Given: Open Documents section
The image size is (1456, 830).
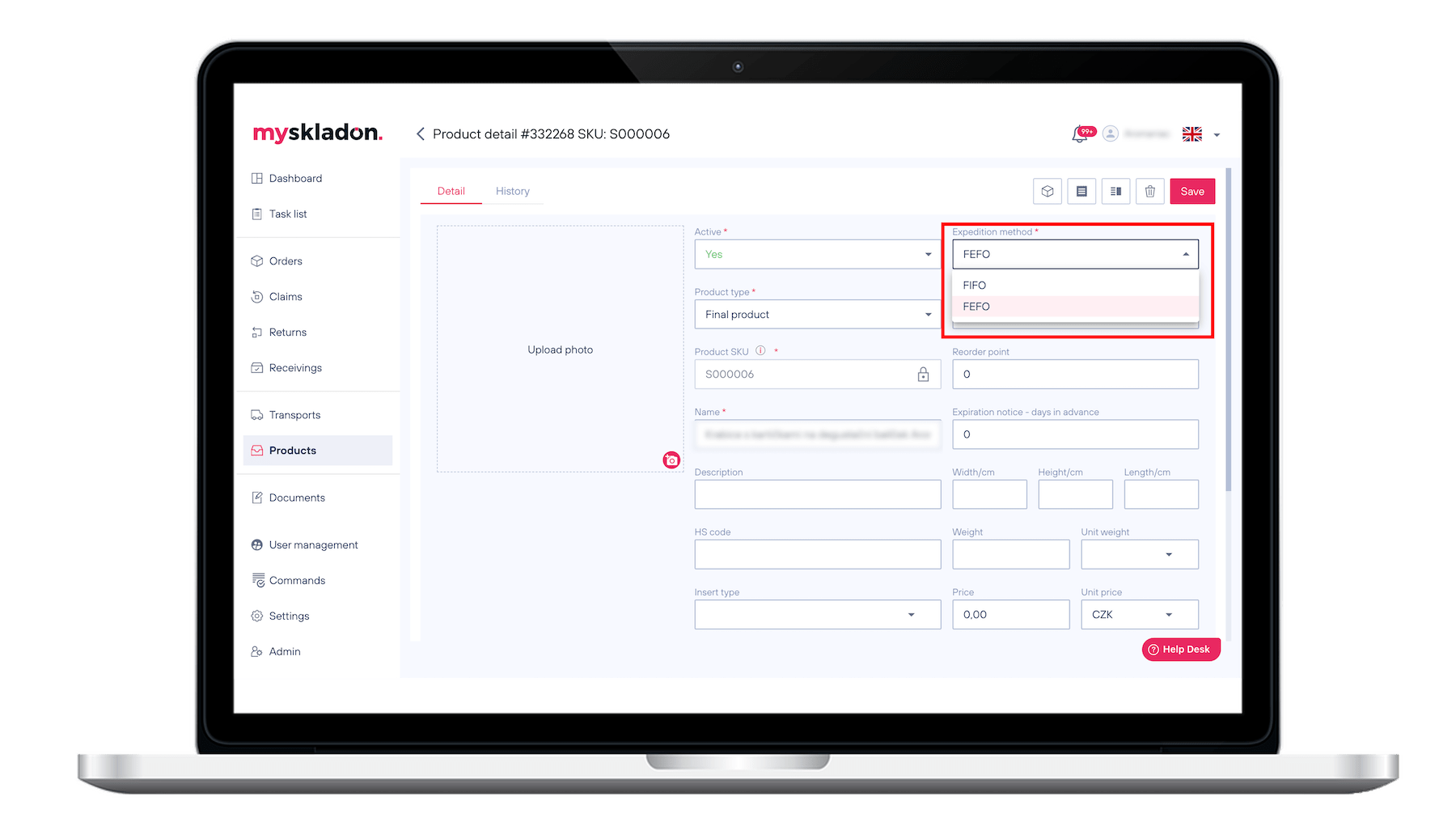Looking at the screenshot, I should (x=296, y=498).
